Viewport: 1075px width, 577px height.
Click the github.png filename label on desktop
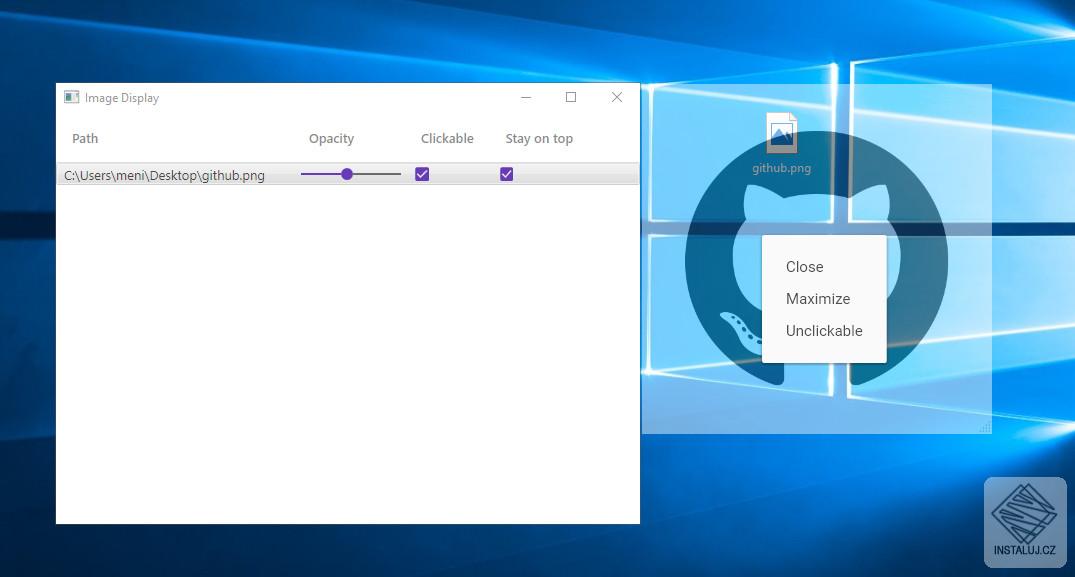pos(781,167)
